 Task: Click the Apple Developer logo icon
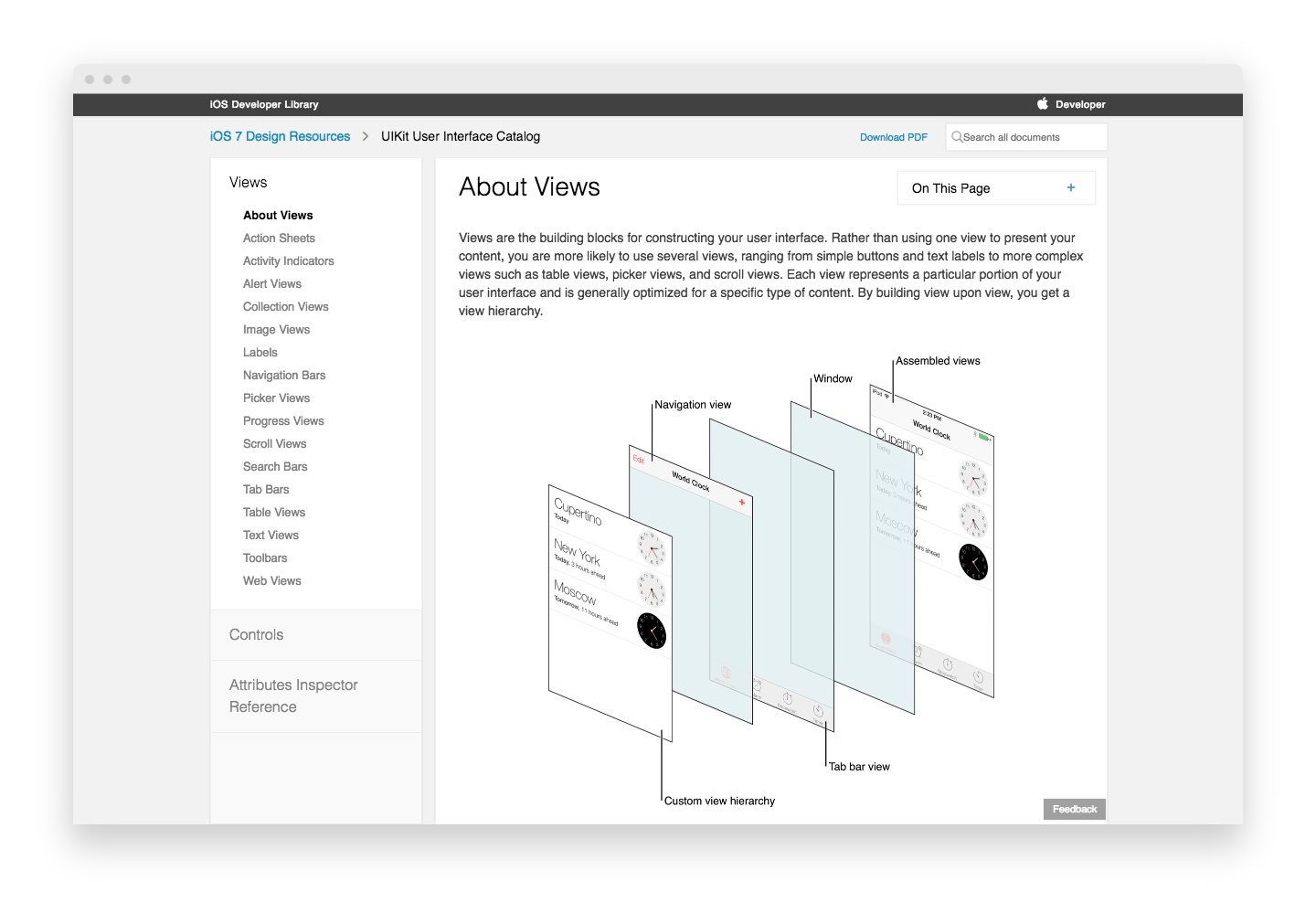tap(1043, 104)
